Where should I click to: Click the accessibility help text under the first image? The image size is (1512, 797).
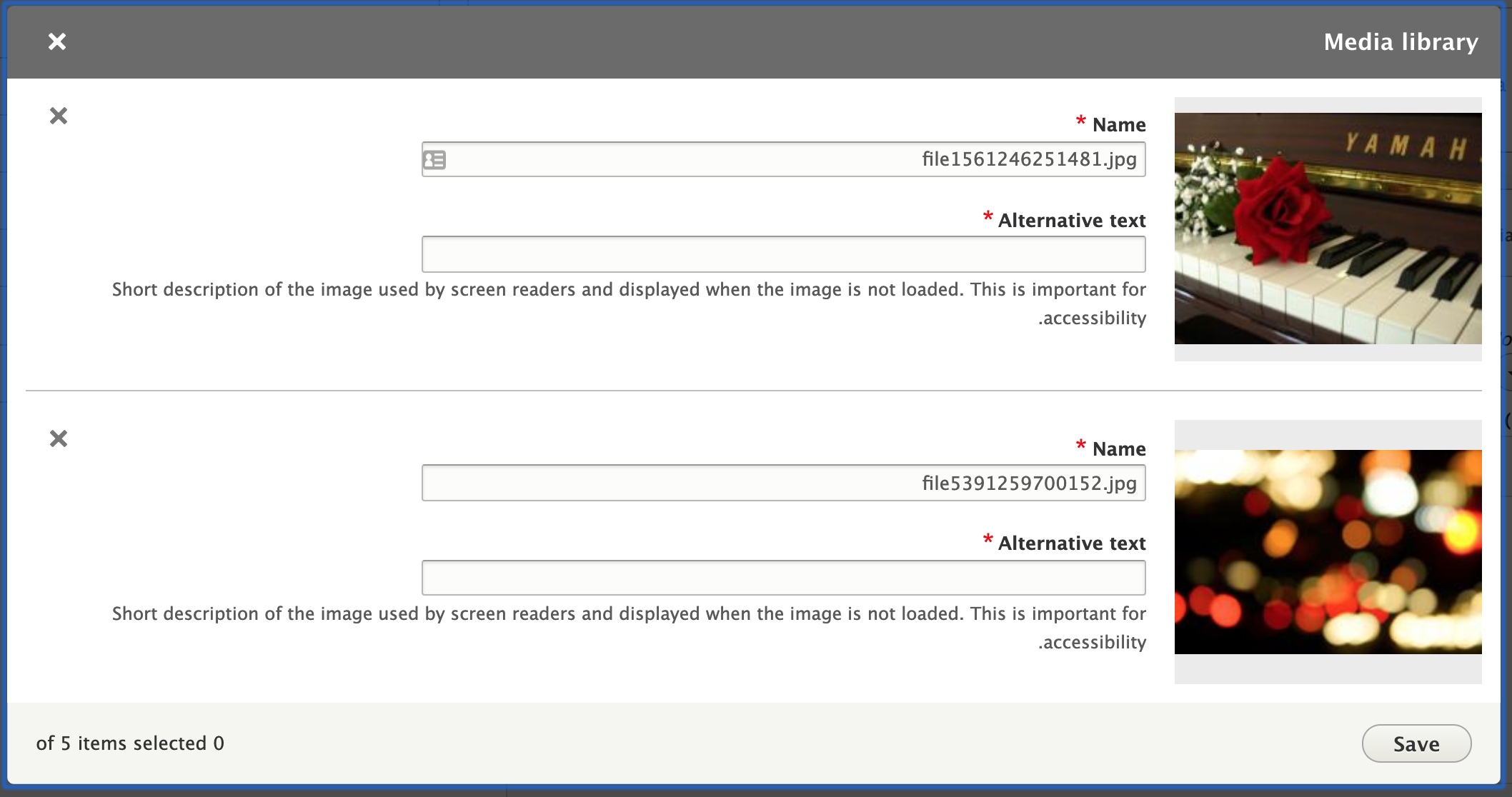point(629,303)
